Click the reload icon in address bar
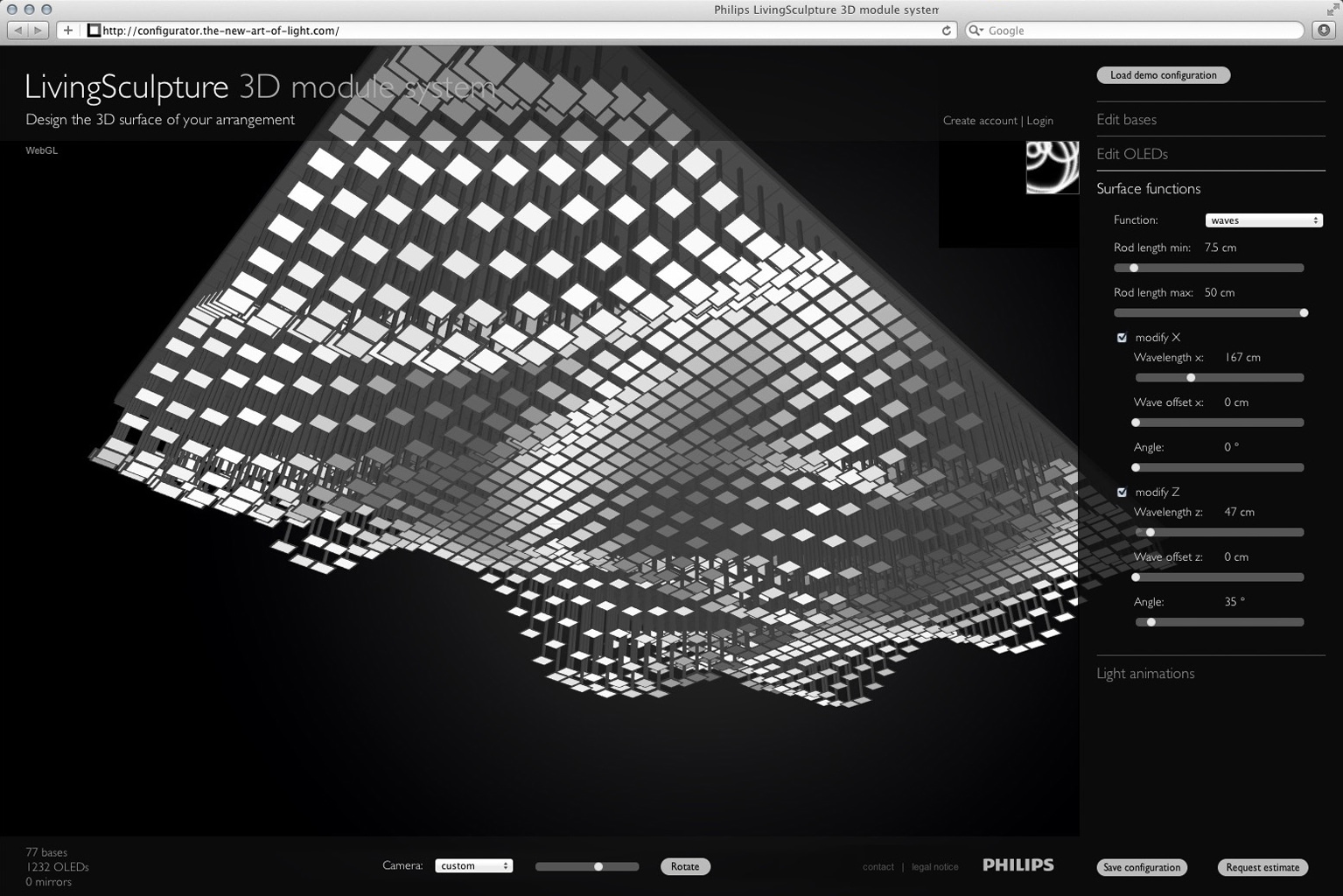 (946, 31)
